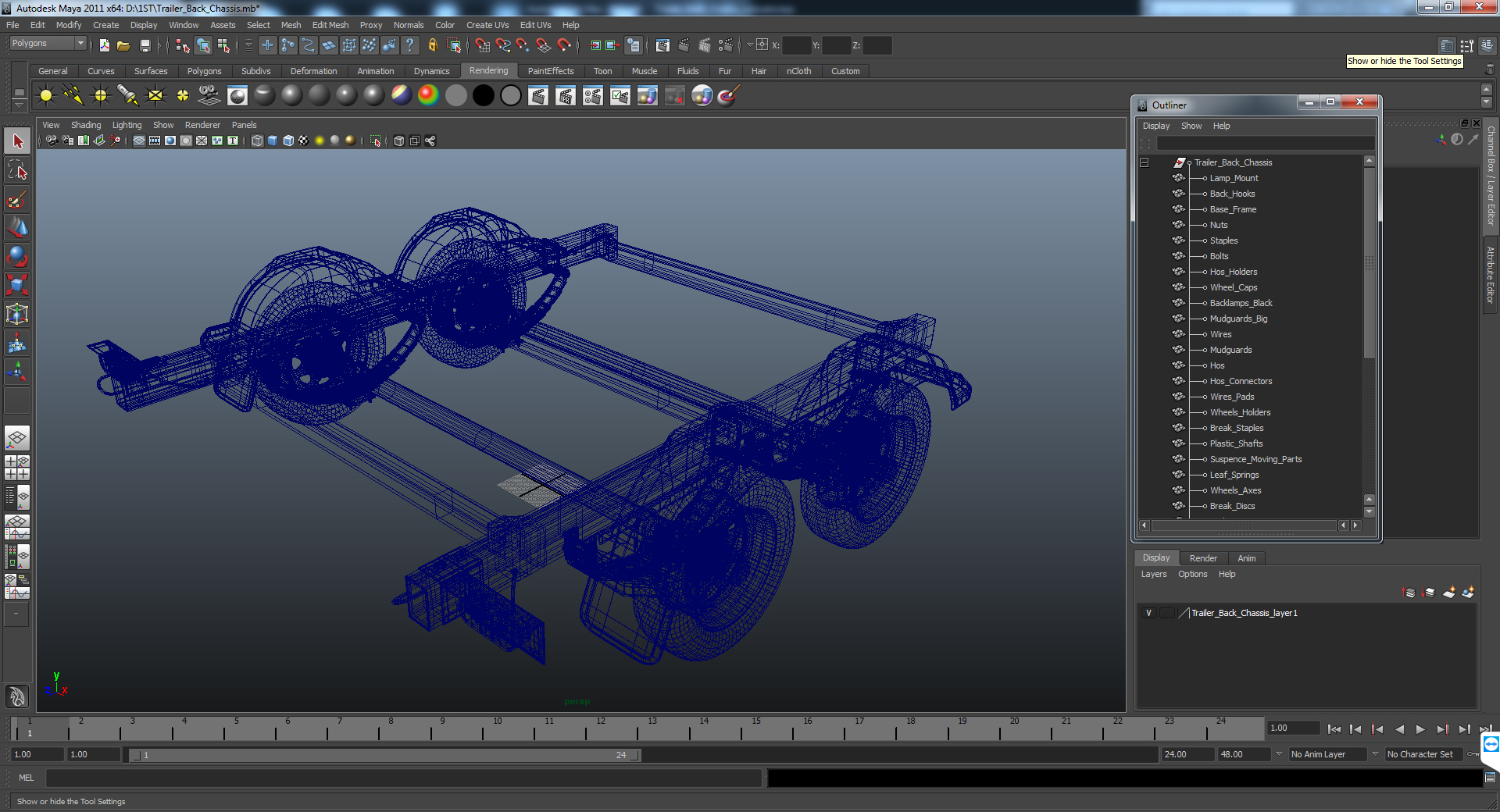Create a spot light from shelf

[x=128, y=96]
